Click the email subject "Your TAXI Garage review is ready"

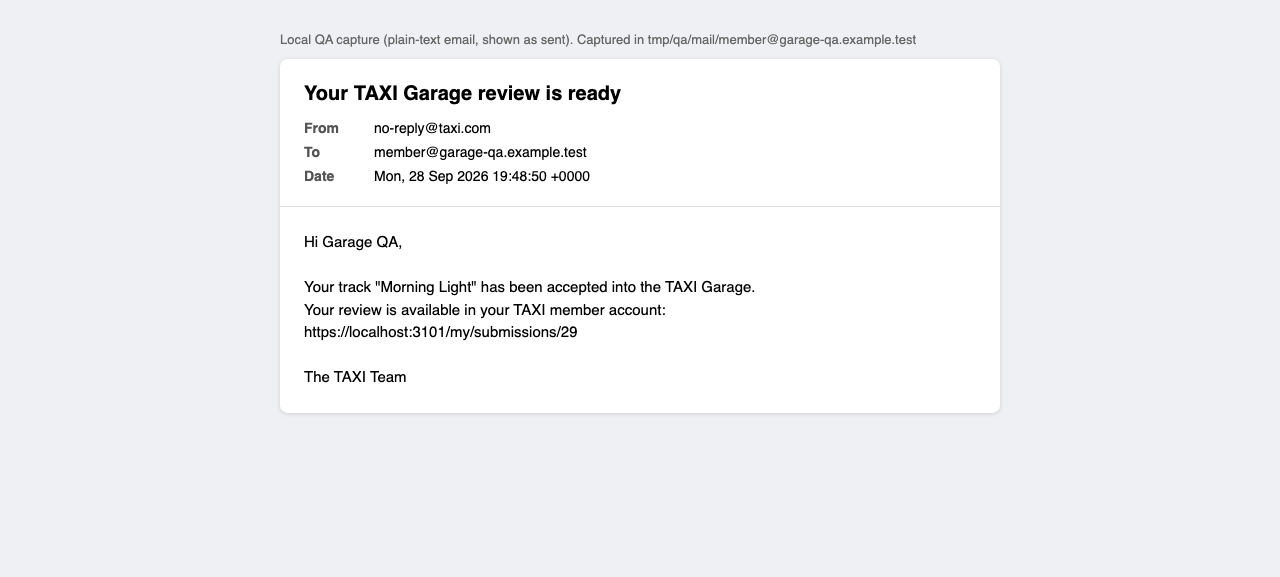click(x=462, y=93)
